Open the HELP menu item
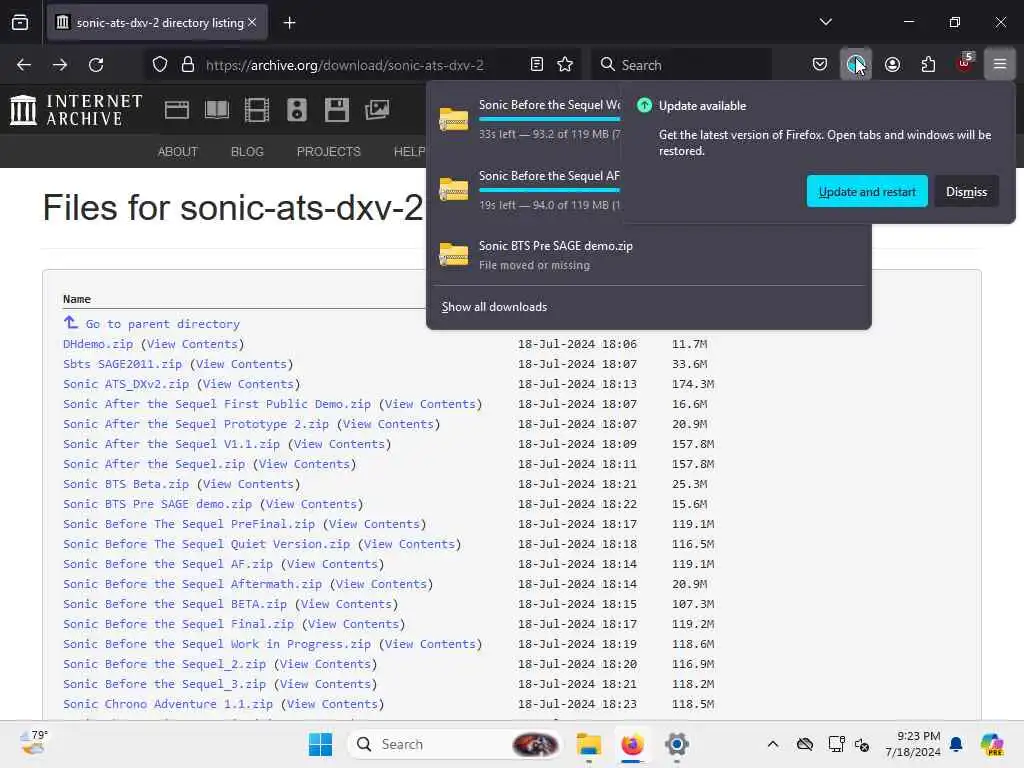Image resolution: width=1024 pixels, height=768 pixels. coord(409,152)
